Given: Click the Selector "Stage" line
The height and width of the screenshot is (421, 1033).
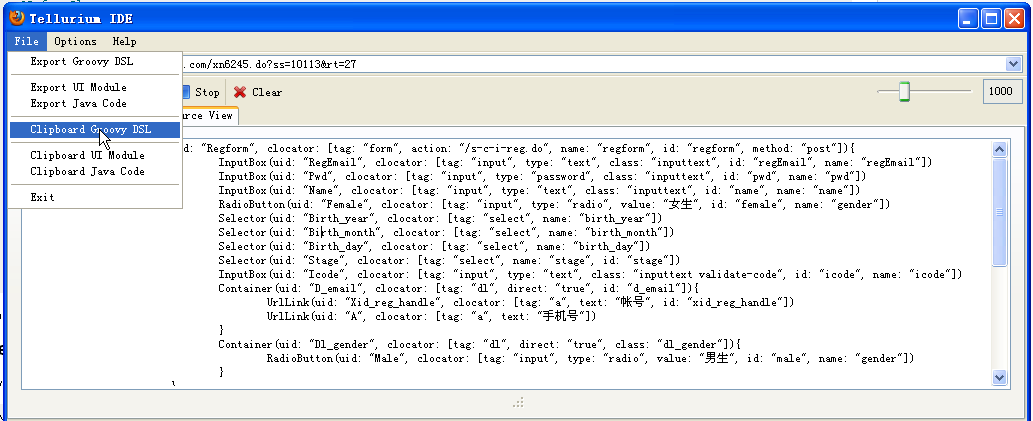Looking at the screenshot, I should pyautogui.click(x=449, y=260).
